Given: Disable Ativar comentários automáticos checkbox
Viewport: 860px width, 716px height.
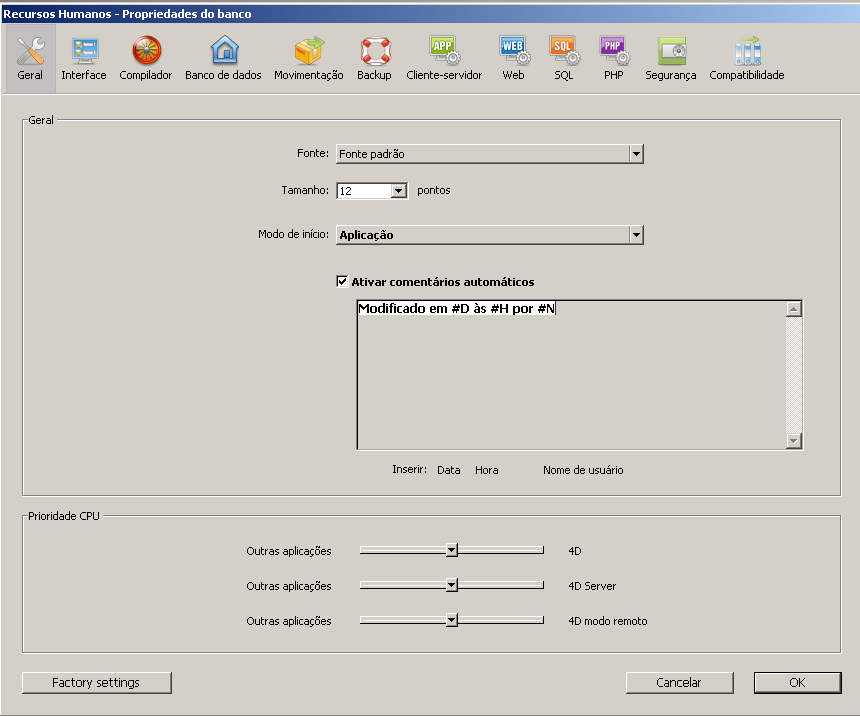Looking at the screenshot, I should click(343, 282).
